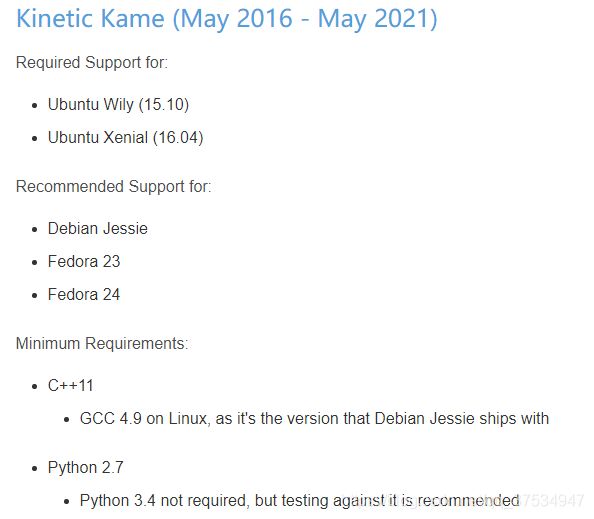Click the GCC 4.9 on Linux sub-item
Image resolution: width=594 pixels, height=519 pixels.
314,419
